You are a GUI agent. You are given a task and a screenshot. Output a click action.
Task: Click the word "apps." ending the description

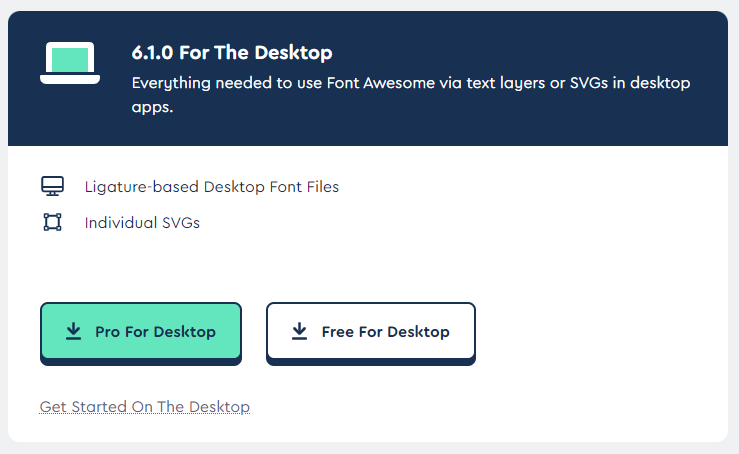point(153,107)
